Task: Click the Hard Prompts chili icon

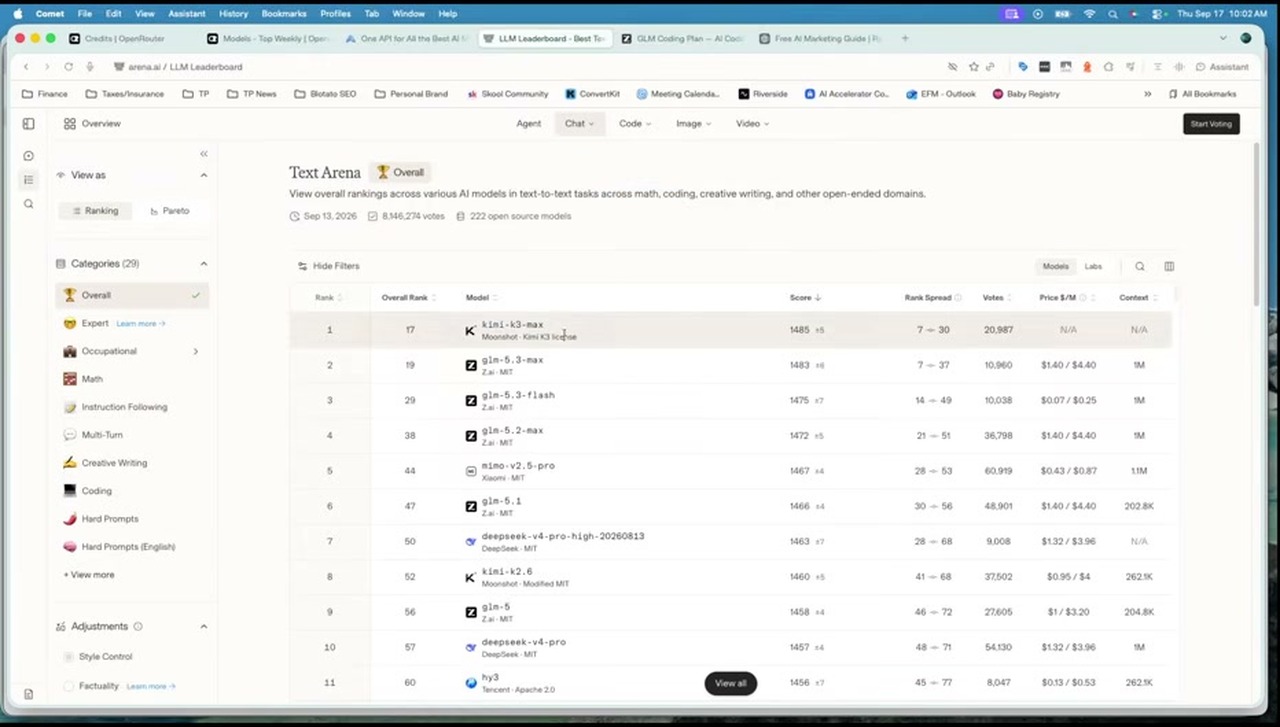Action: pyautogui.click(x=69, y=519)
